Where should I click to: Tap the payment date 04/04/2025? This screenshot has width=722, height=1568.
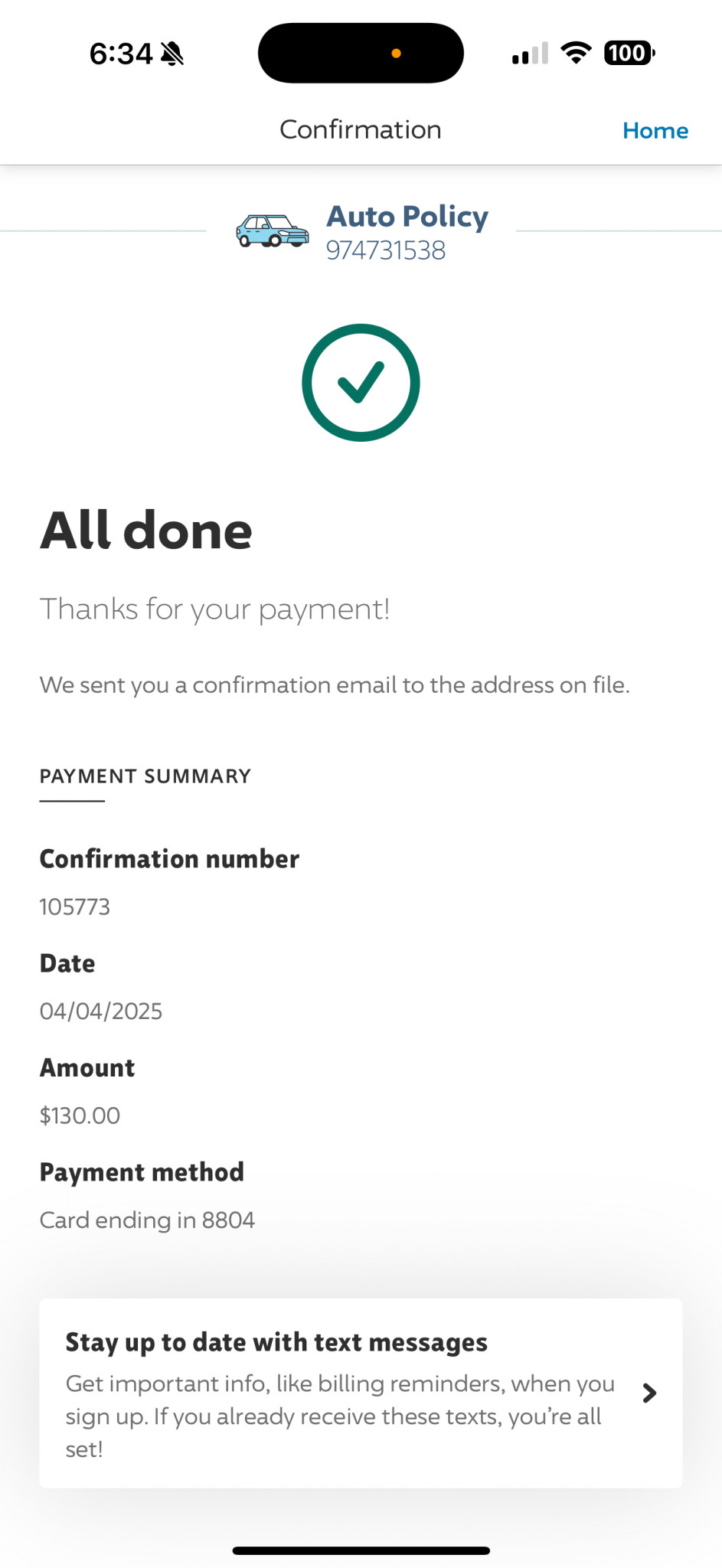tap(101, 1011)
